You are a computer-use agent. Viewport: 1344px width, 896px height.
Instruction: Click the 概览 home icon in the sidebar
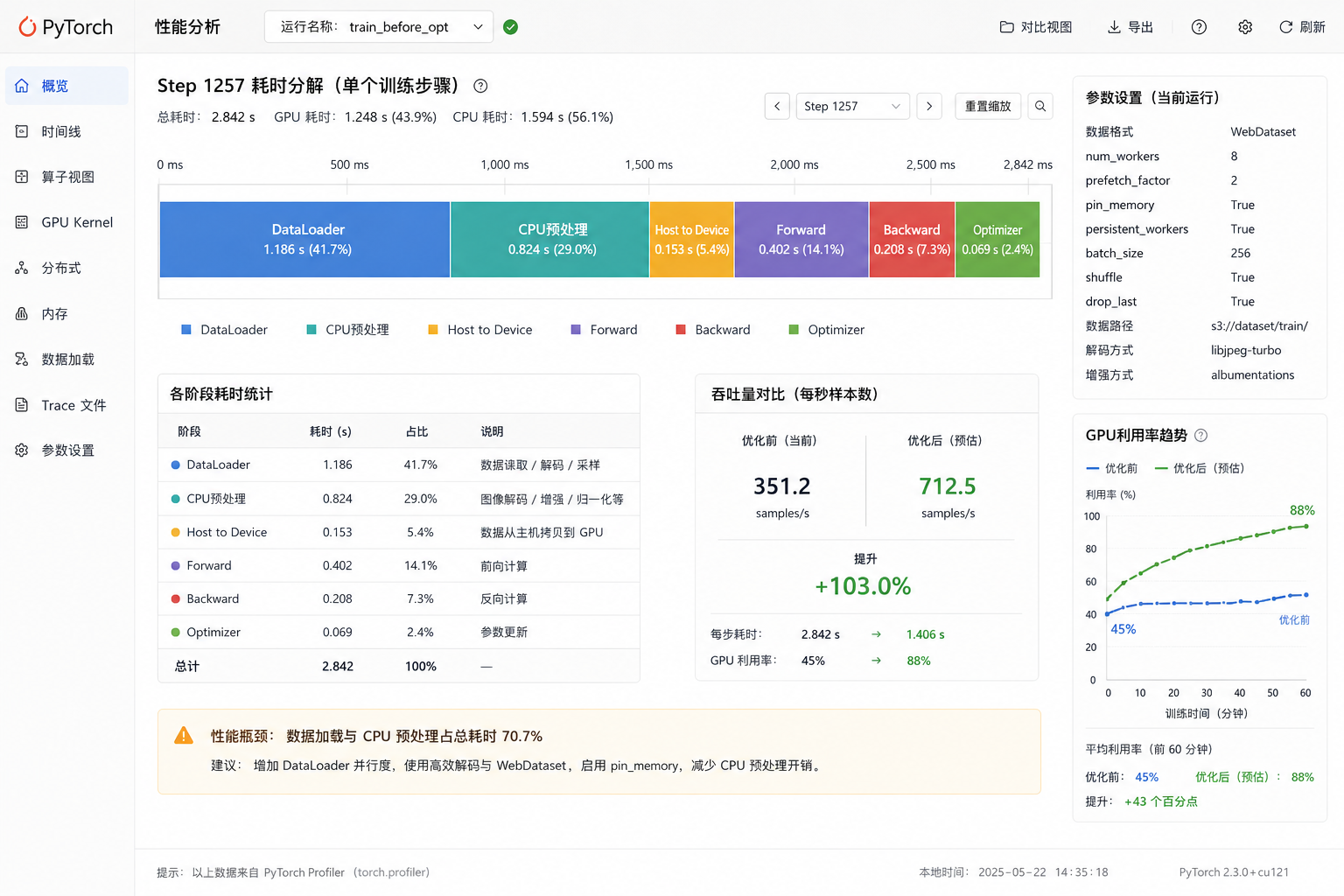[22, 86]
